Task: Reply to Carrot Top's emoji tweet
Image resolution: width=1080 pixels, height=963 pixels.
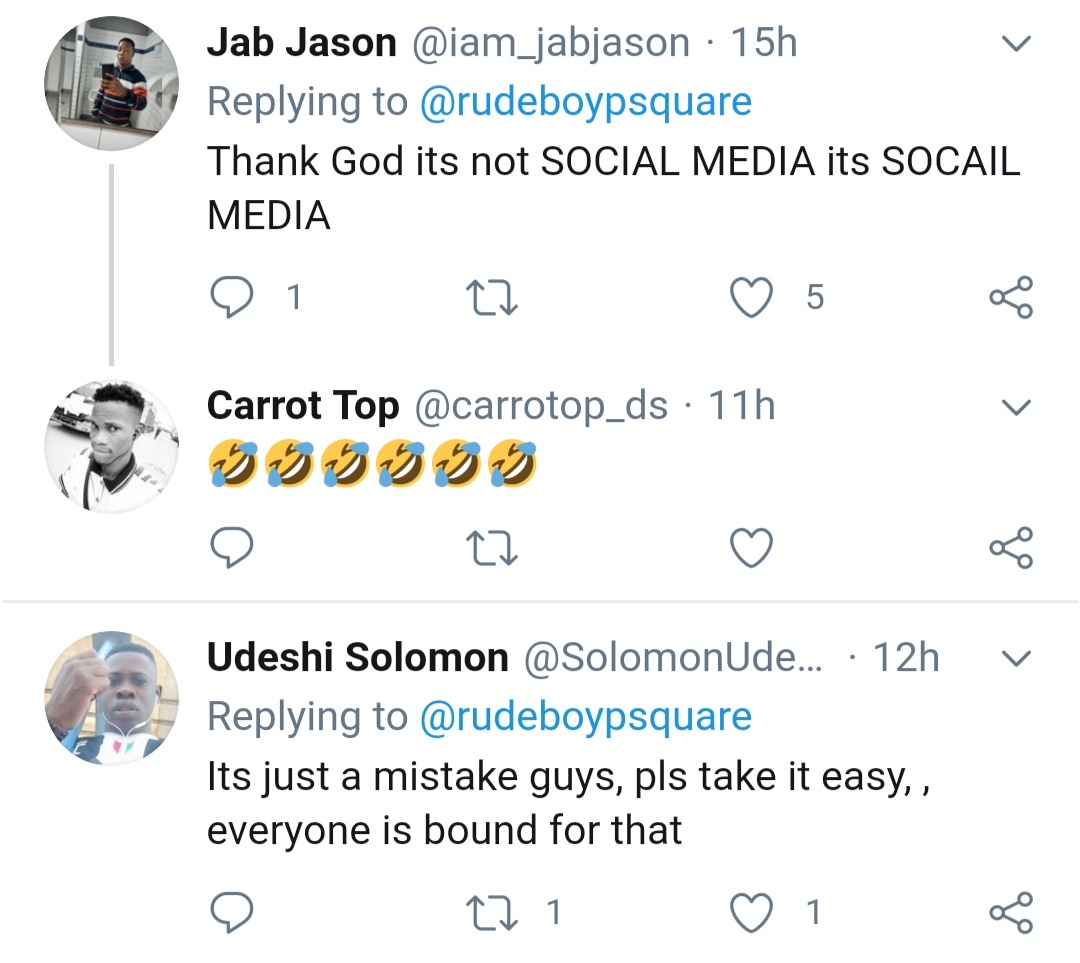Action: pyautogui.click(x=233, y=547)
